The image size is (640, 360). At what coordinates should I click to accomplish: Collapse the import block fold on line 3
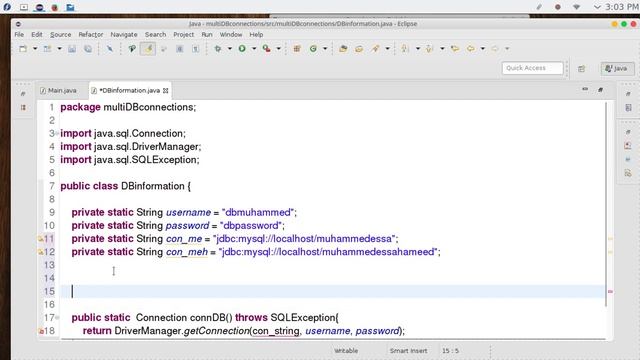[57, 133]
